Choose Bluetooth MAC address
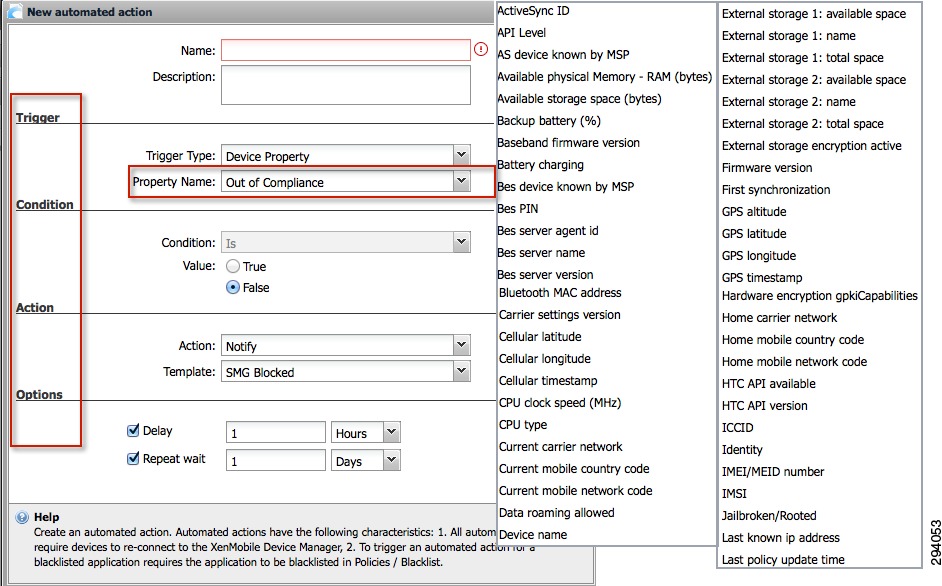The image size is (942, 586). pos(561,293)
